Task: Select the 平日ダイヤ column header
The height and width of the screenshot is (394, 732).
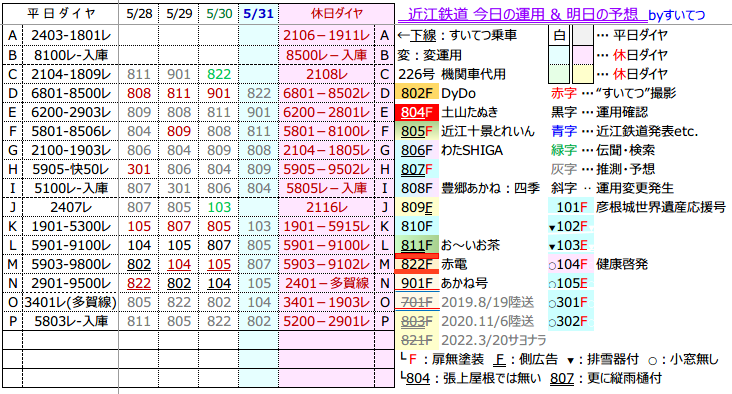Action: click(61, 14)
